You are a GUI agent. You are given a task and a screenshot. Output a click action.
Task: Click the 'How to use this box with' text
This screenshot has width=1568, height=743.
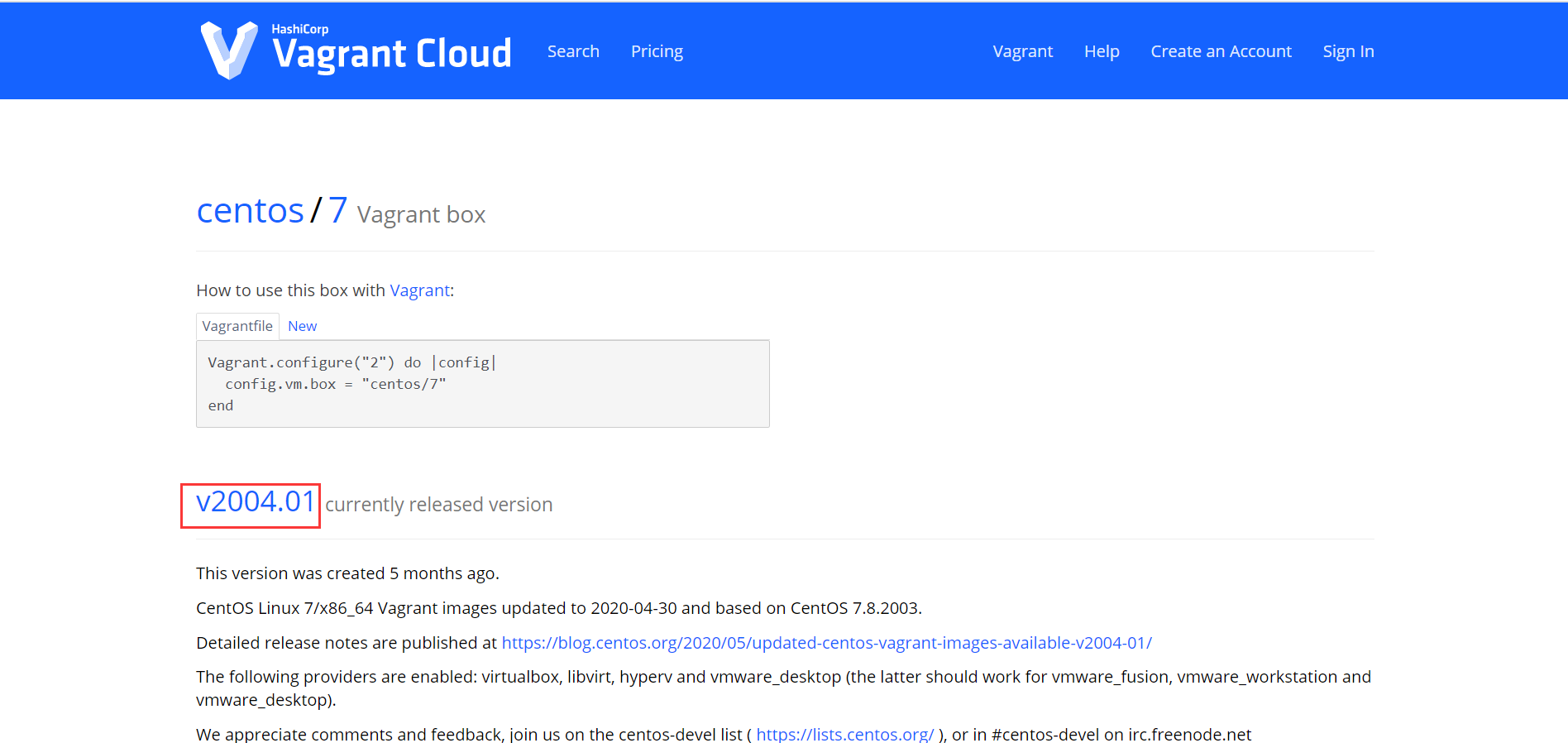tap(290, 290)
